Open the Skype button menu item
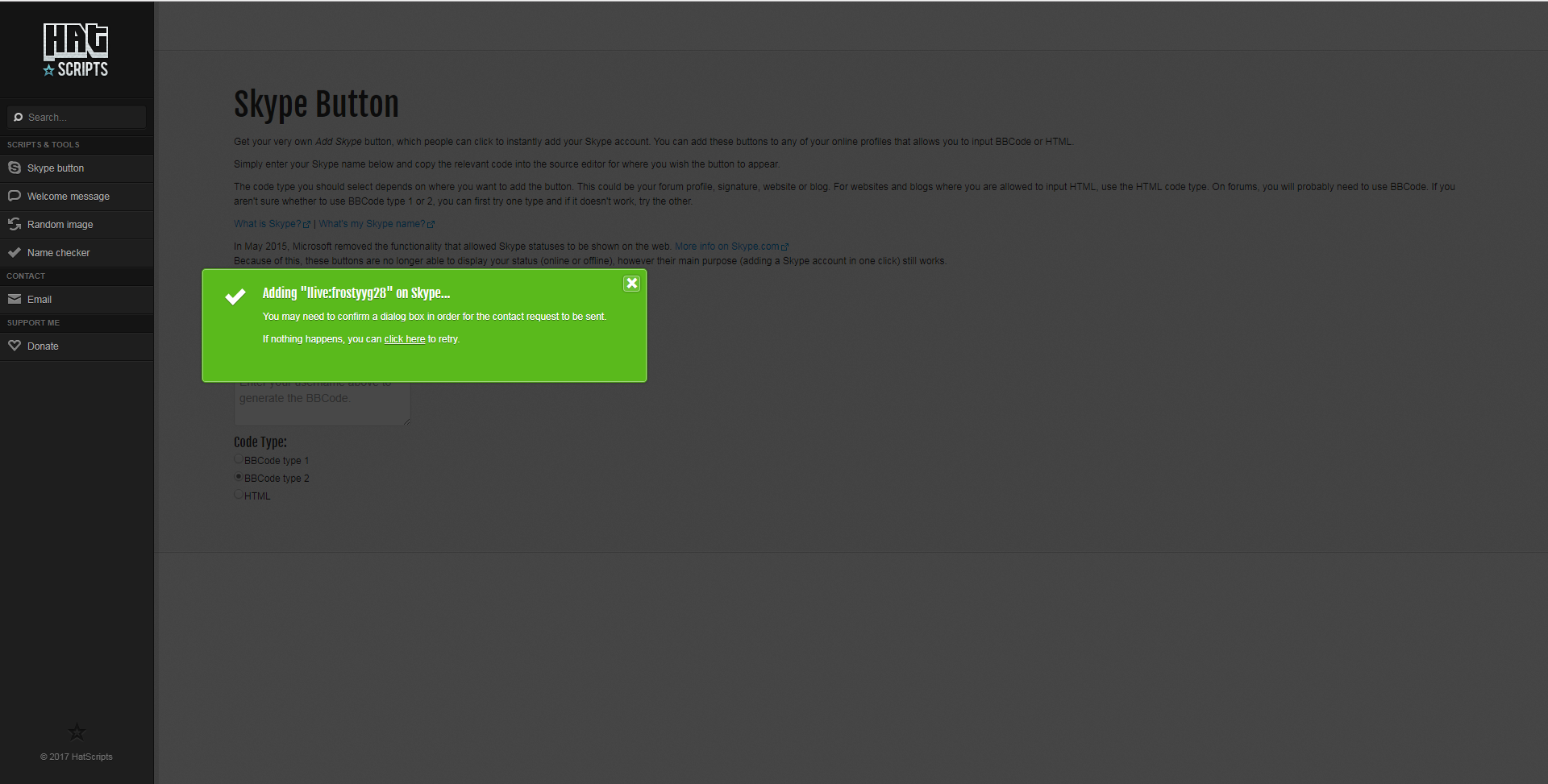This screenshot has height=784, width=1548. [x=77, y=168]
